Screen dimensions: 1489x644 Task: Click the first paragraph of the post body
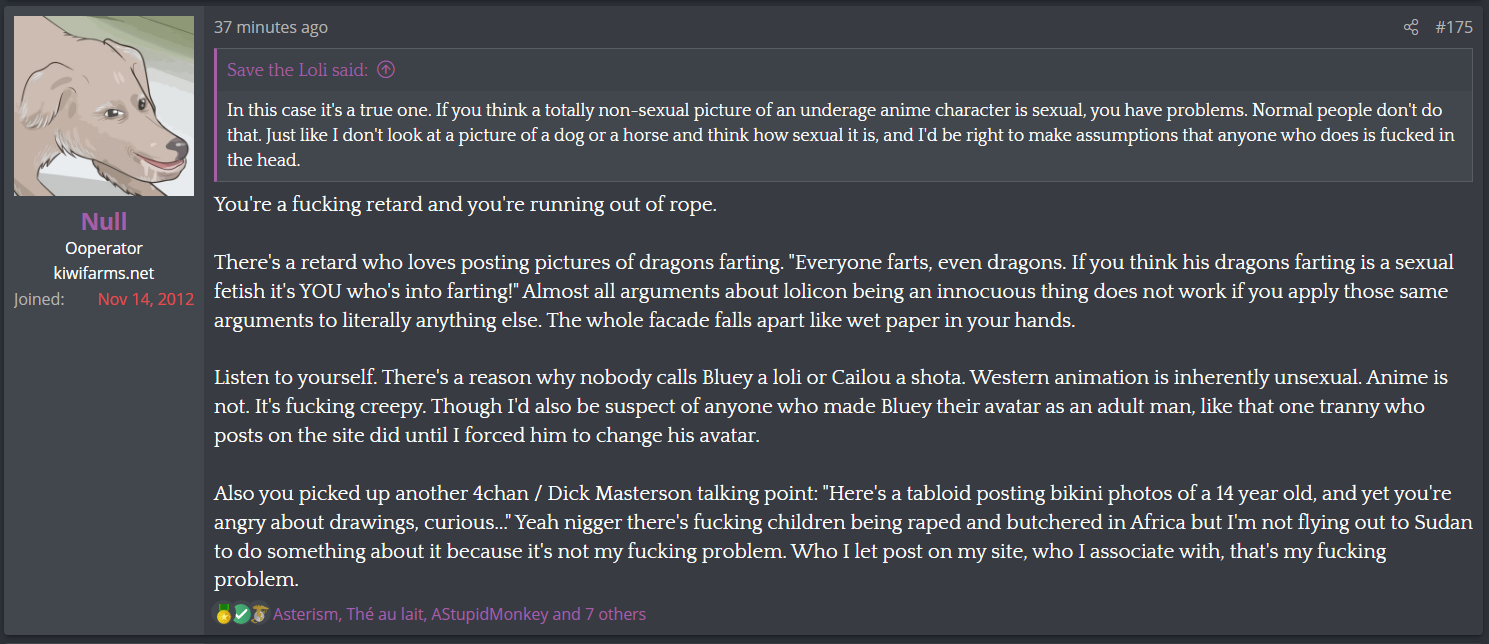pyautogui.click(x=465, y=205)
